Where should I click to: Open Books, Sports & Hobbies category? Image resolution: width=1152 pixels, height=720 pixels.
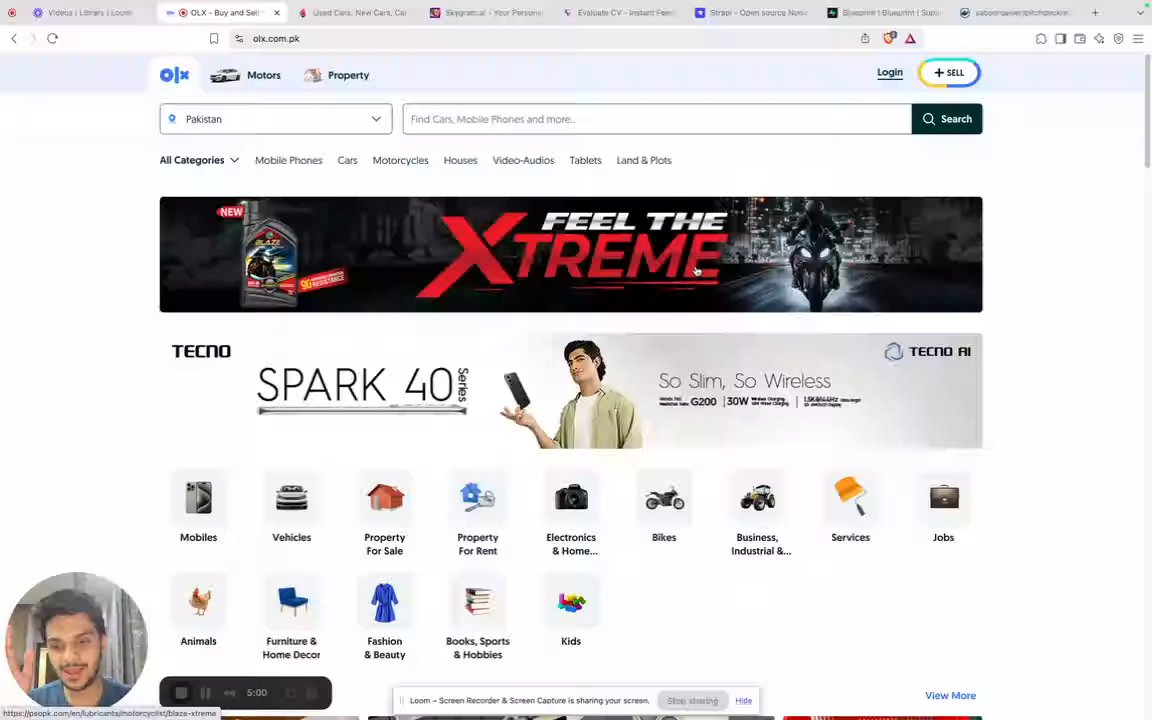point(478,601)
